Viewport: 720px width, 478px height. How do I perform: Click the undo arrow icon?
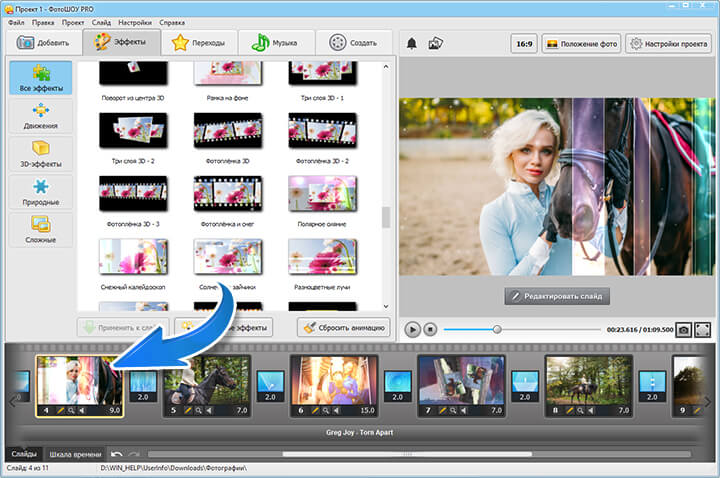117,454
